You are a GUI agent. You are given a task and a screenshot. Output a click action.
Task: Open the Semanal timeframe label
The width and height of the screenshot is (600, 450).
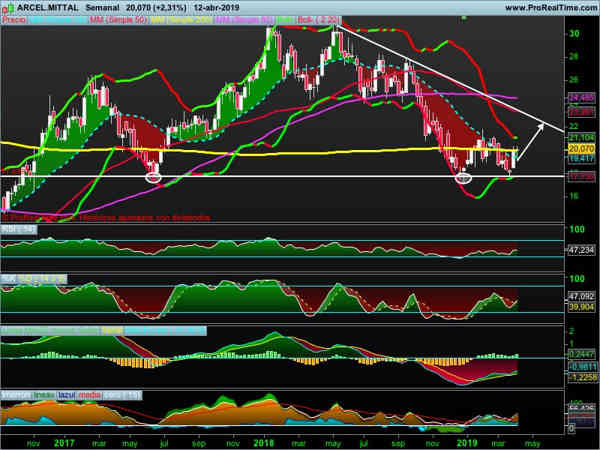pyautogui.click(x=103, y=8)
